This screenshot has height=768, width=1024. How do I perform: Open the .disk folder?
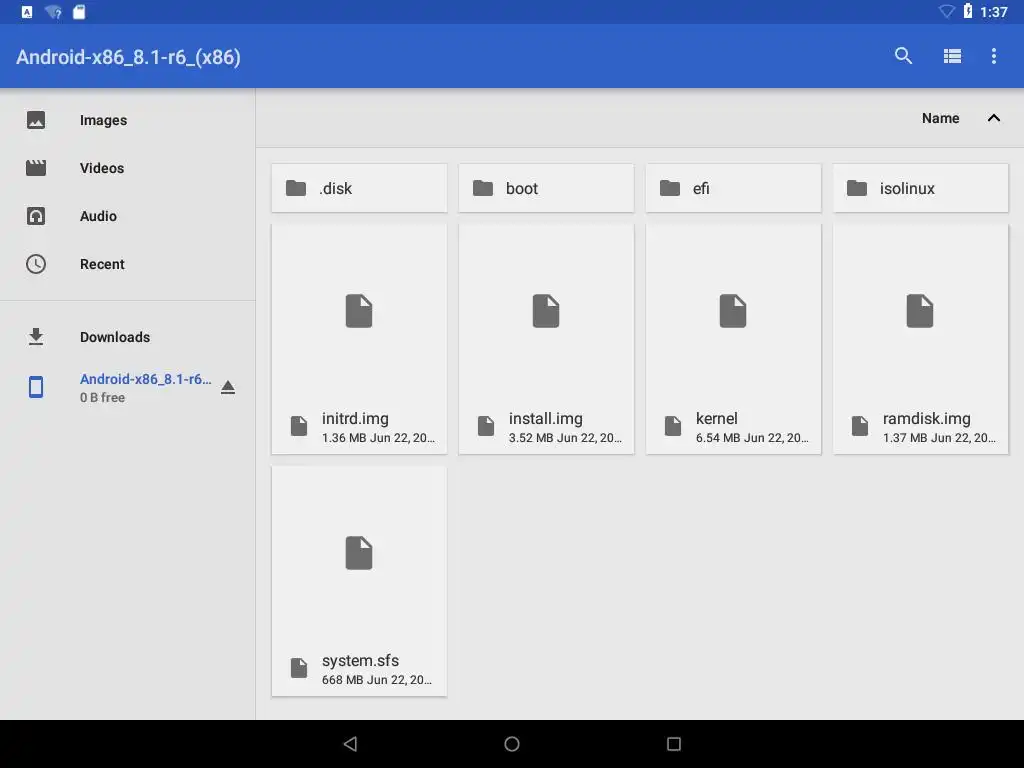click(x=359, y=188)
